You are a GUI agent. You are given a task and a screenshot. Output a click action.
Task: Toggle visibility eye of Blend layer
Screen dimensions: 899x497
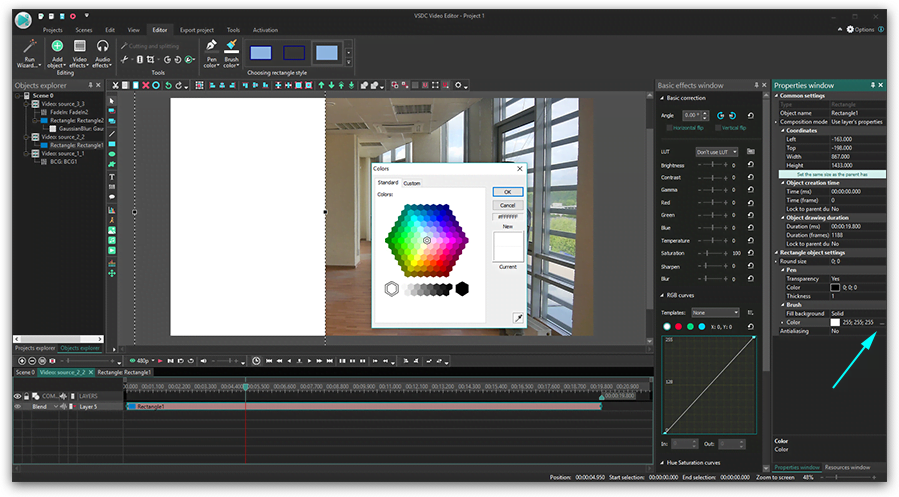17,406
